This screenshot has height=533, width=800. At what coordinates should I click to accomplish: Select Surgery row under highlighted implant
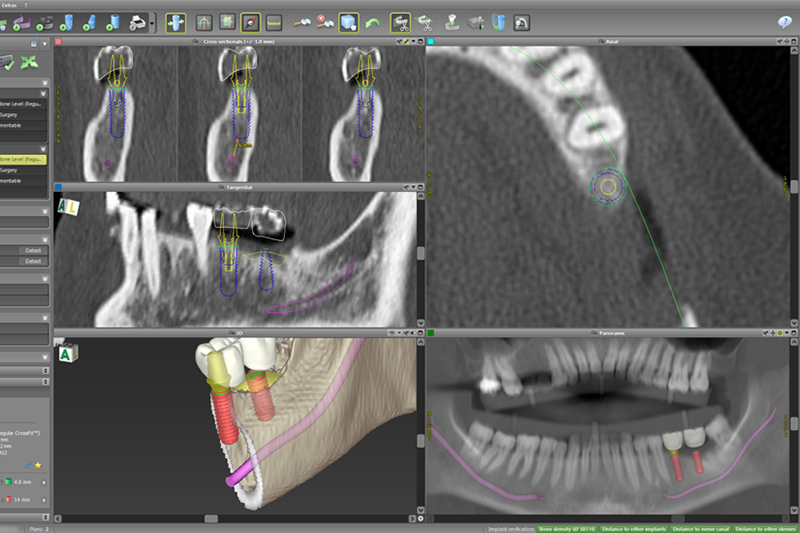point(23,170)
